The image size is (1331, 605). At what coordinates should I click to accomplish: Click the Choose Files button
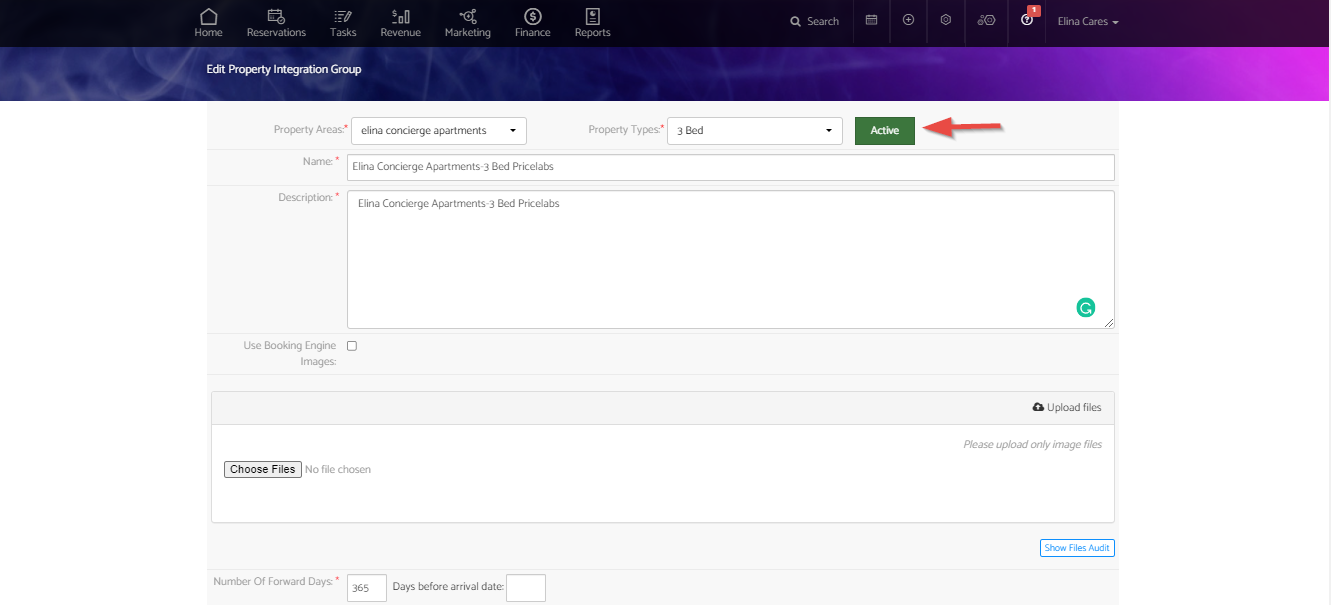(x=263, y=469)
